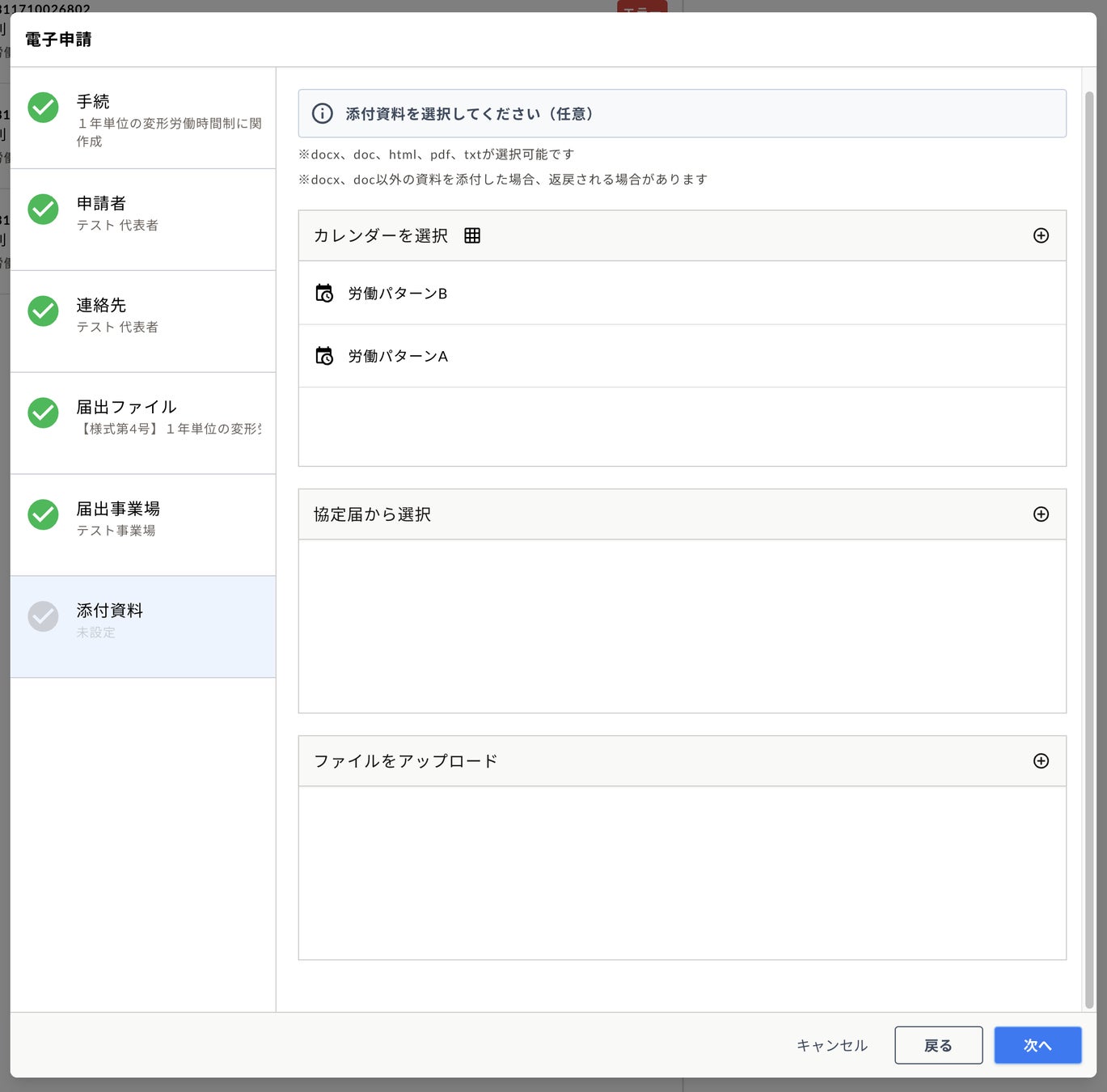Image resolution: width=1107 pixels, height=1092 pixels.
Task: Click the plus icon in 協定届から選択 header
Action: 1041,514
